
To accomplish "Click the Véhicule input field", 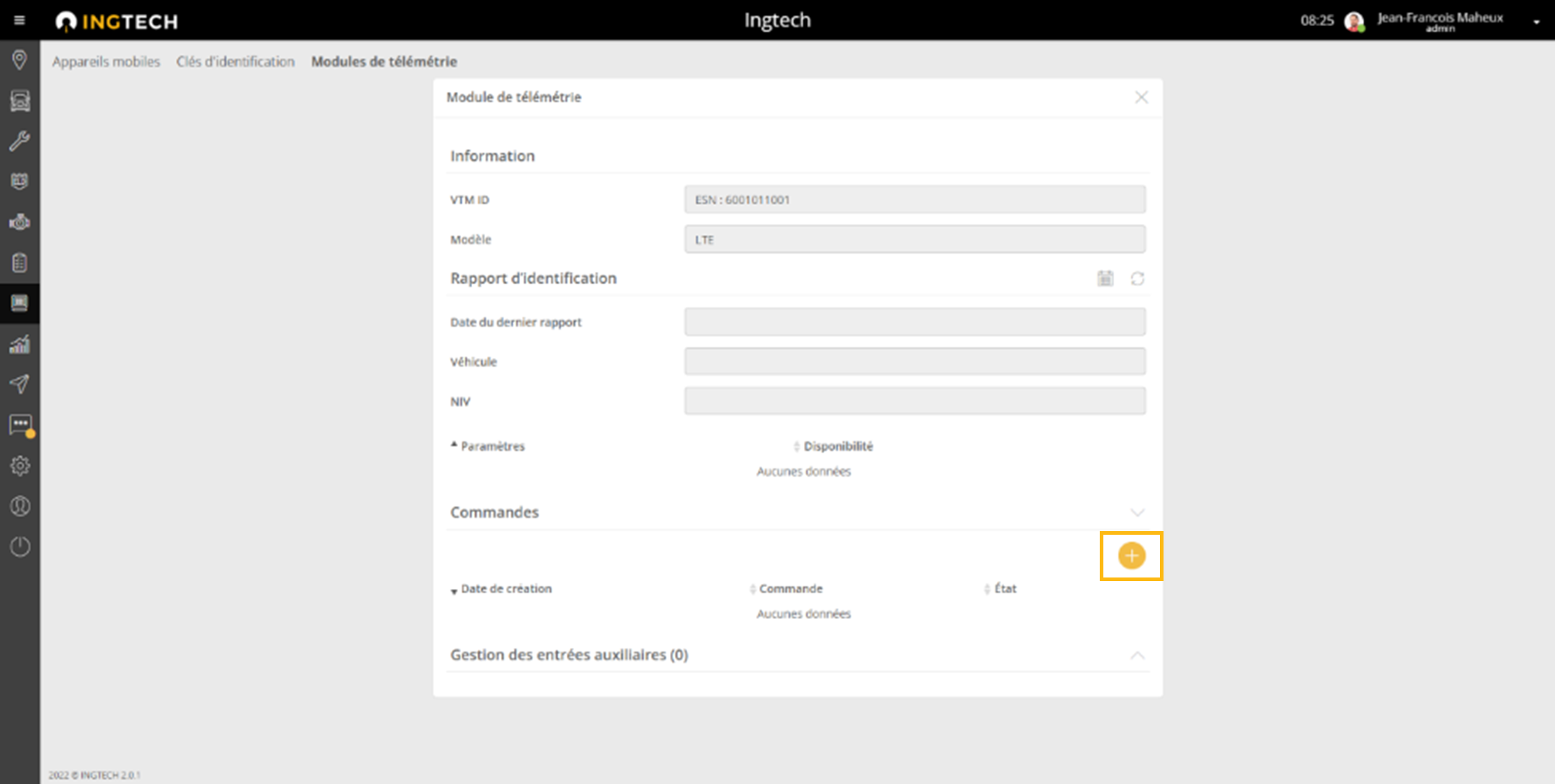I will (914, 362).
